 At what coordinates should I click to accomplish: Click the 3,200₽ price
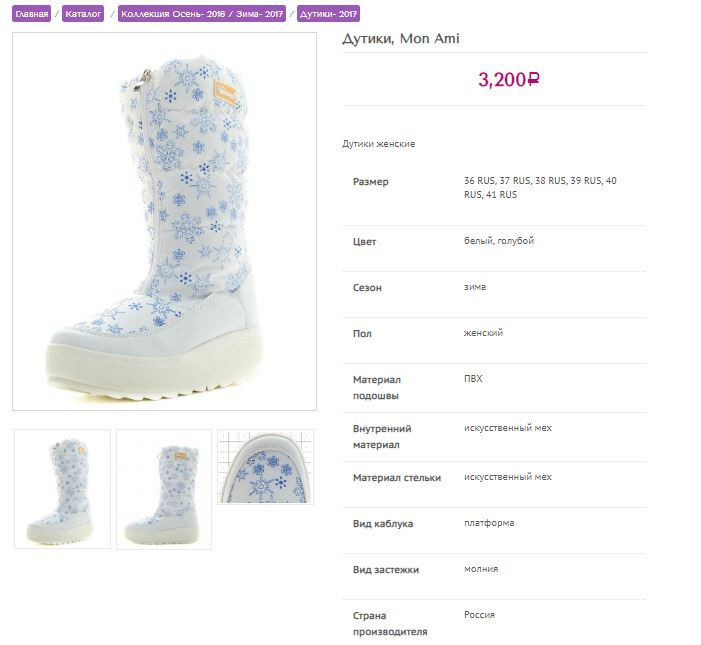click(x=509, y=80)
